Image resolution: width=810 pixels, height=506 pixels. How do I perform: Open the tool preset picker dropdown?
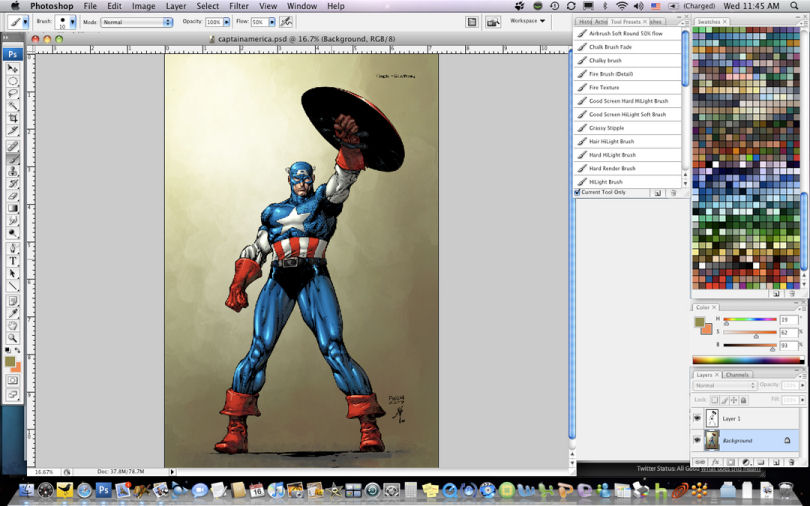[25, 22]
